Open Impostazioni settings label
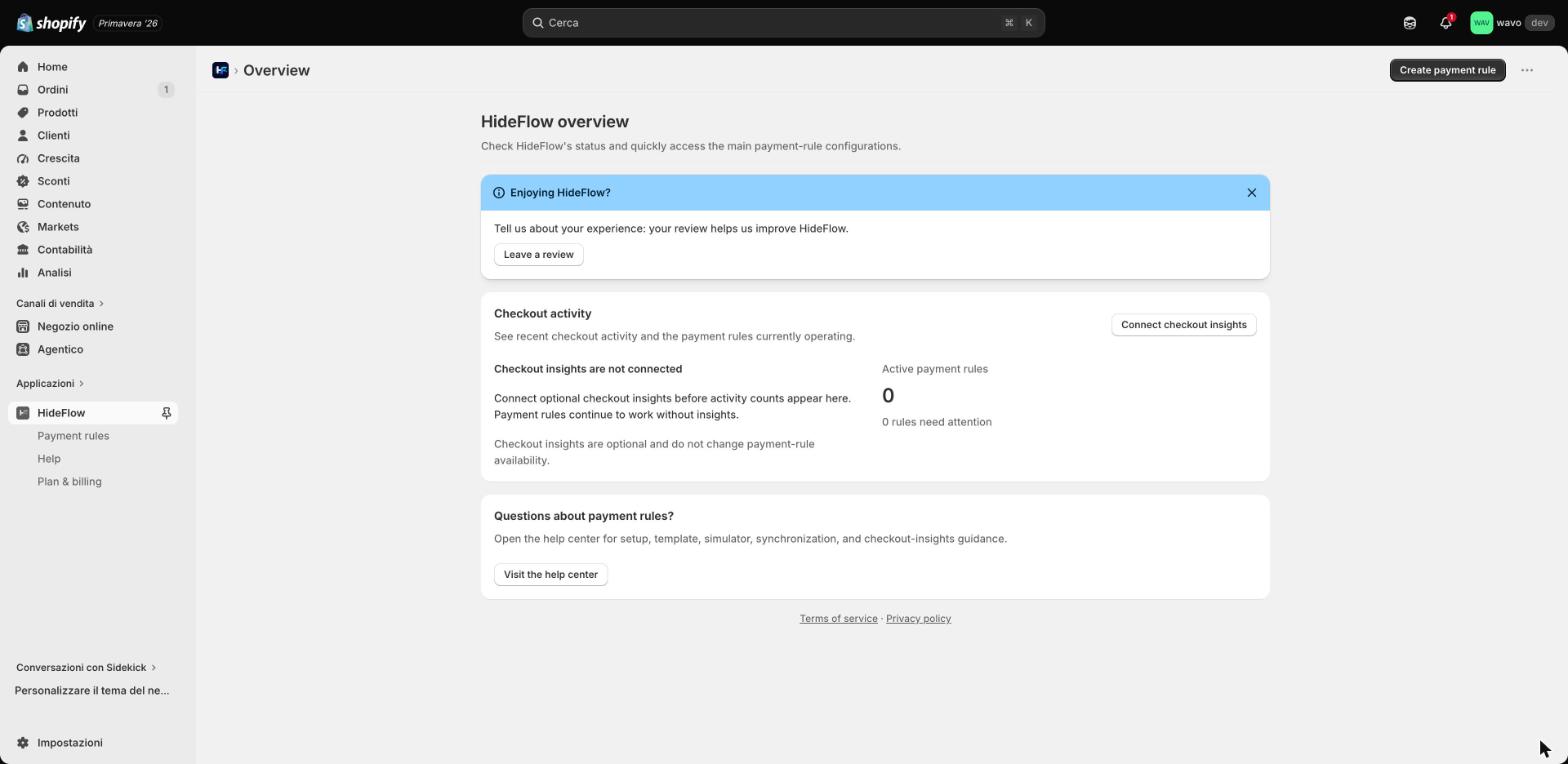Image resolution: width=1568 pixels, height=764 pixels. [70, 743]
